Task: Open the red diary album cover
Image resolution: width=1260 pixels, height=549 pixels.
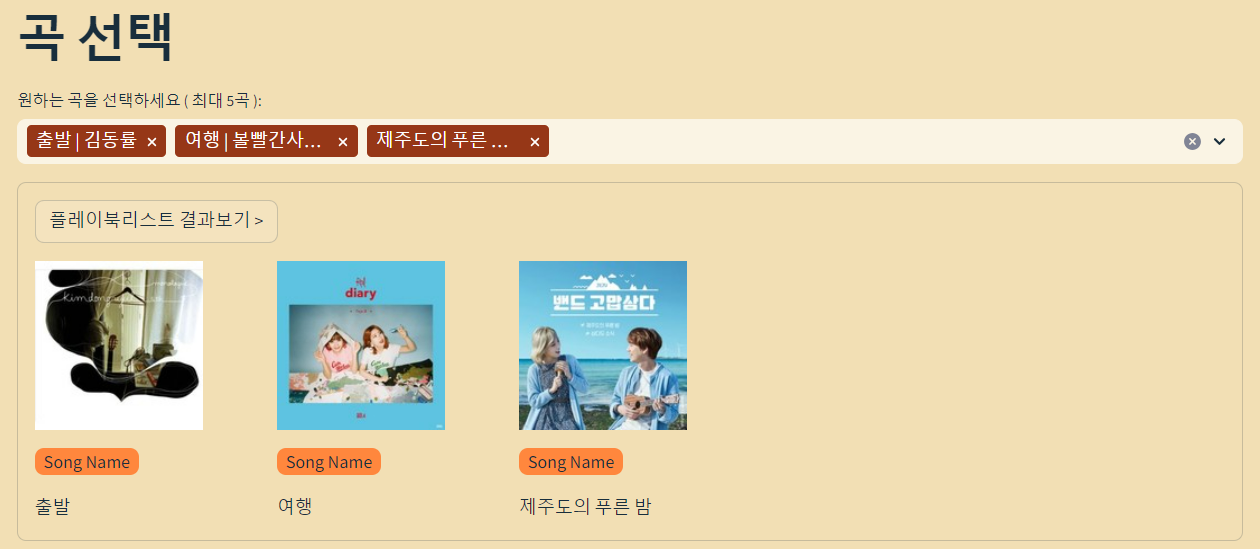Action: (x=361, y=345)
